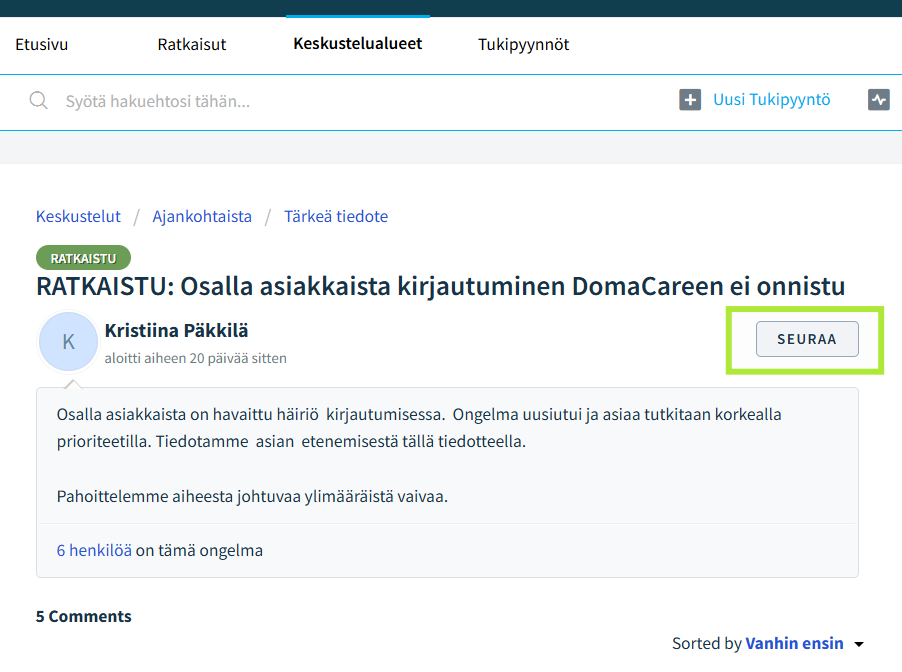The width and height of the screenshot is (902, 672).
Task: Click text aloitti aiheen 20 päivää sitten
Action: [x=196, y=358]
